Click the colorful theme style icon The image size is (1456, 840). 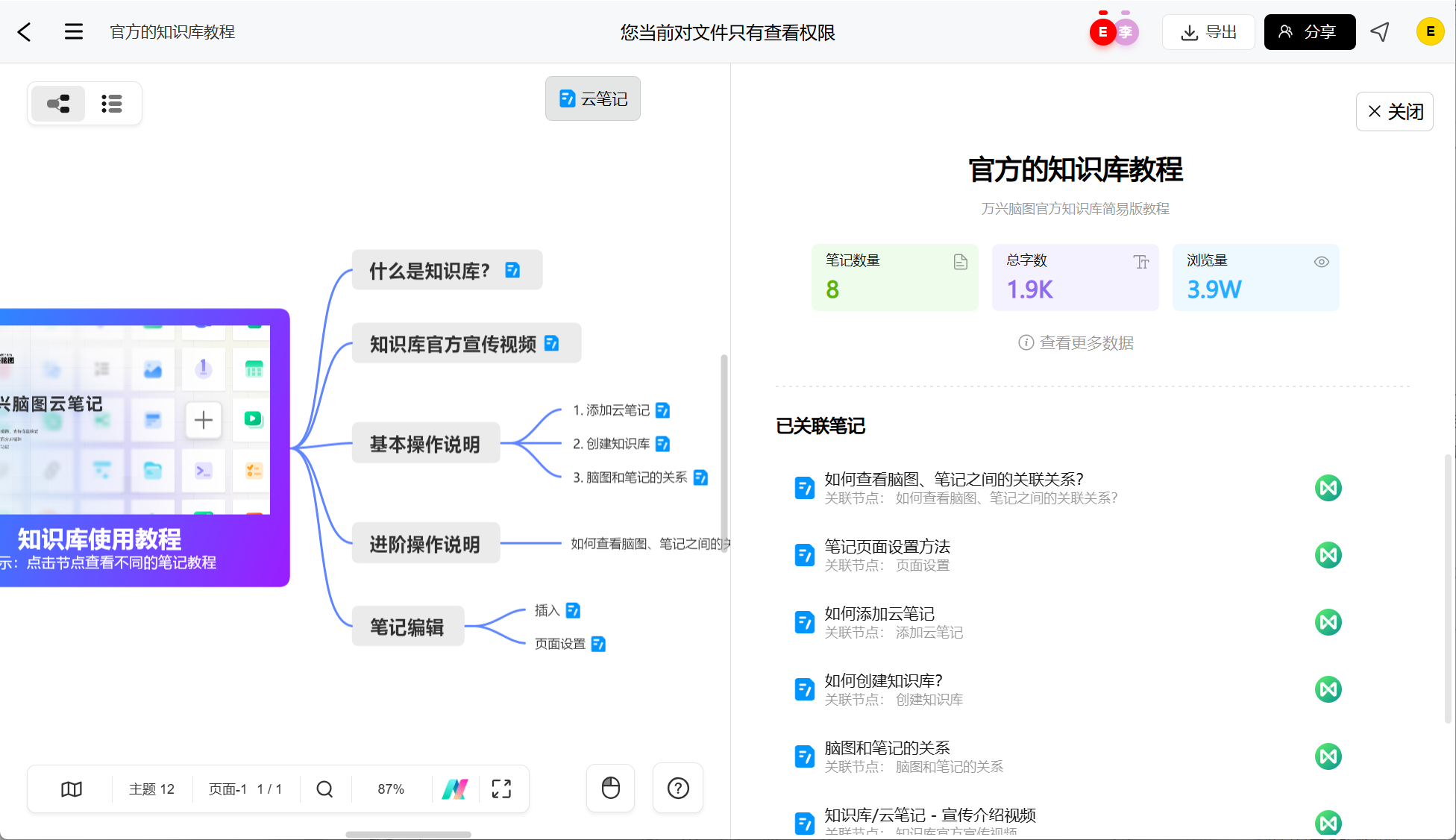pos(455,789)
